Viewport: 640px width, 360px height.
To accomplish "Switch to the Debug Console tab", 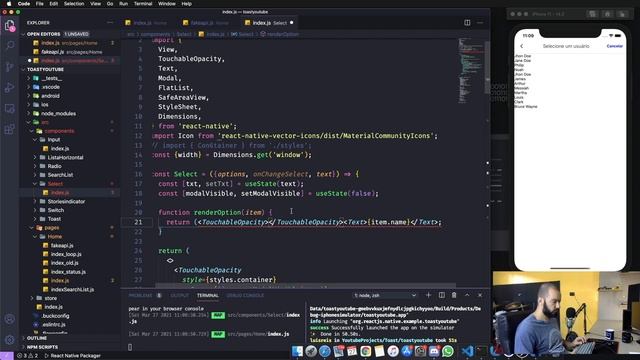I will [x=245, y=295].
